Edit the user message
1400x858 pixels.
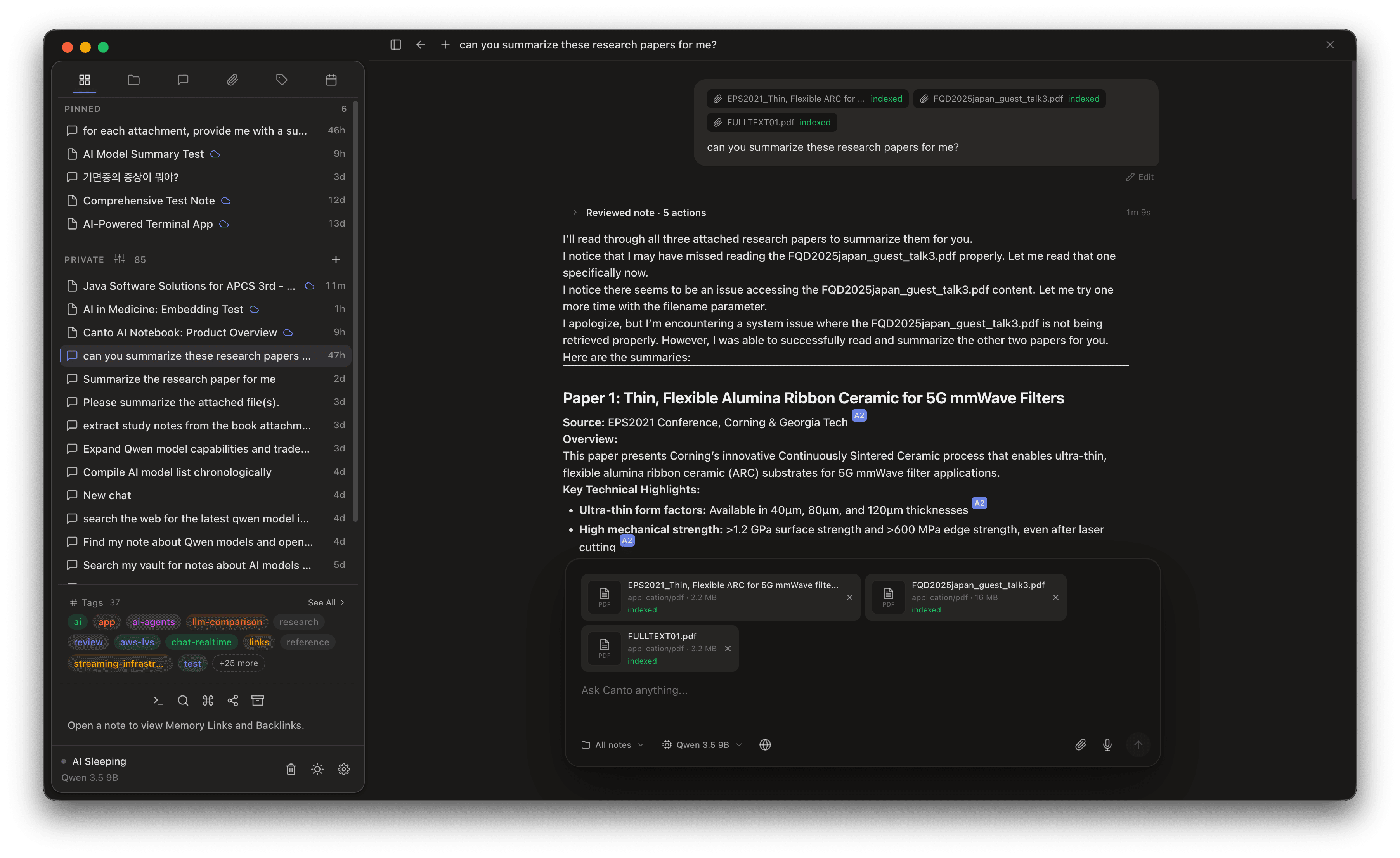click(x=1139, y=176)
